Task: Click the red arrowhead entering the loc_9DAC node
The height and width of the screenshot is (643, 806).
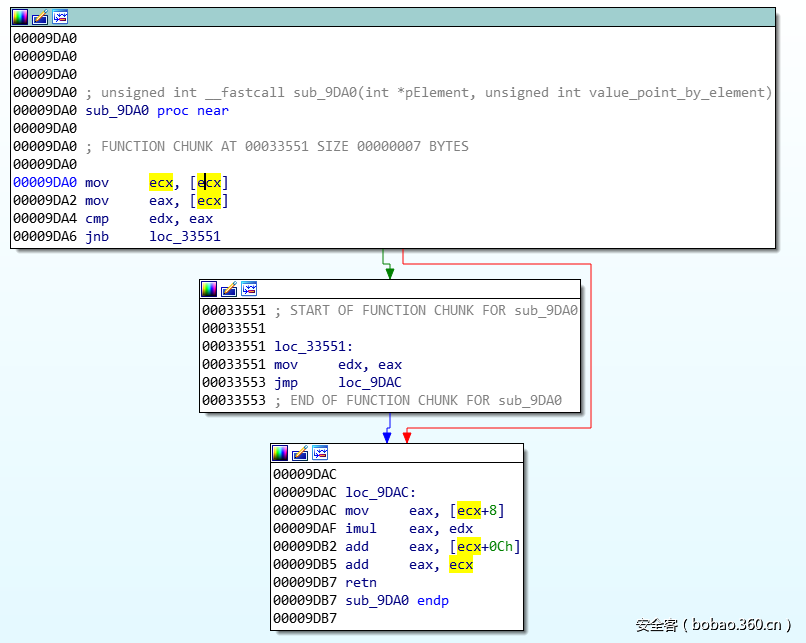Action: pos(407,437)
